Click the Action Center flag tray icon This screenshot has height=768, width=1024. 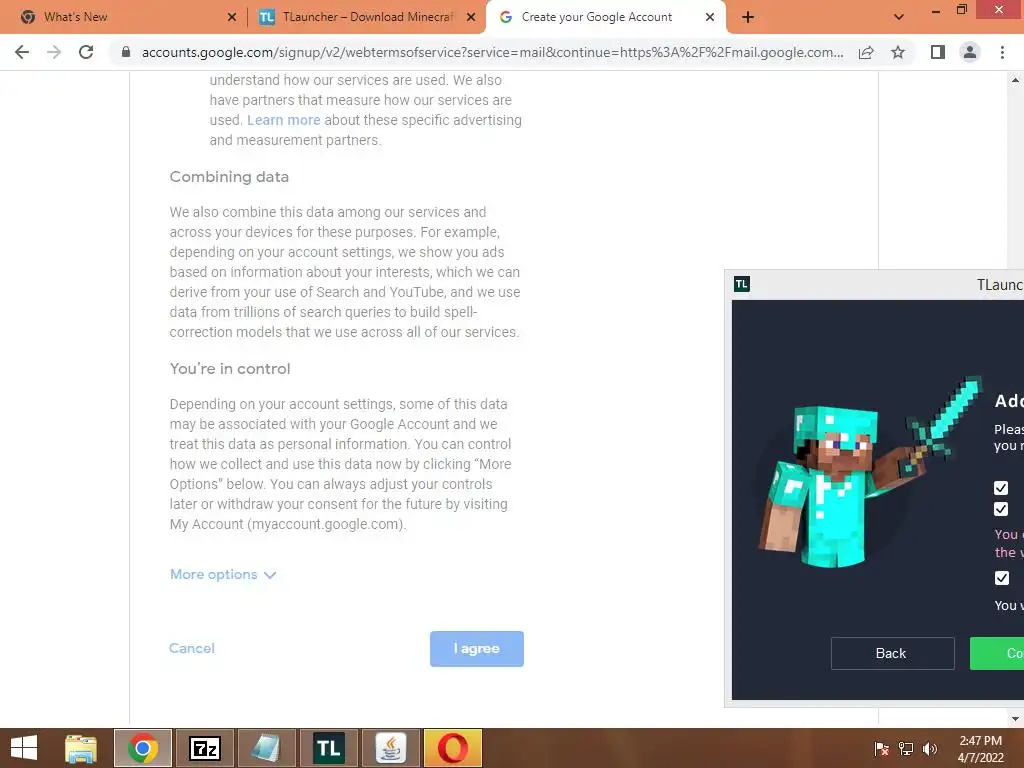pyautogui.click(x=881, y=749)
